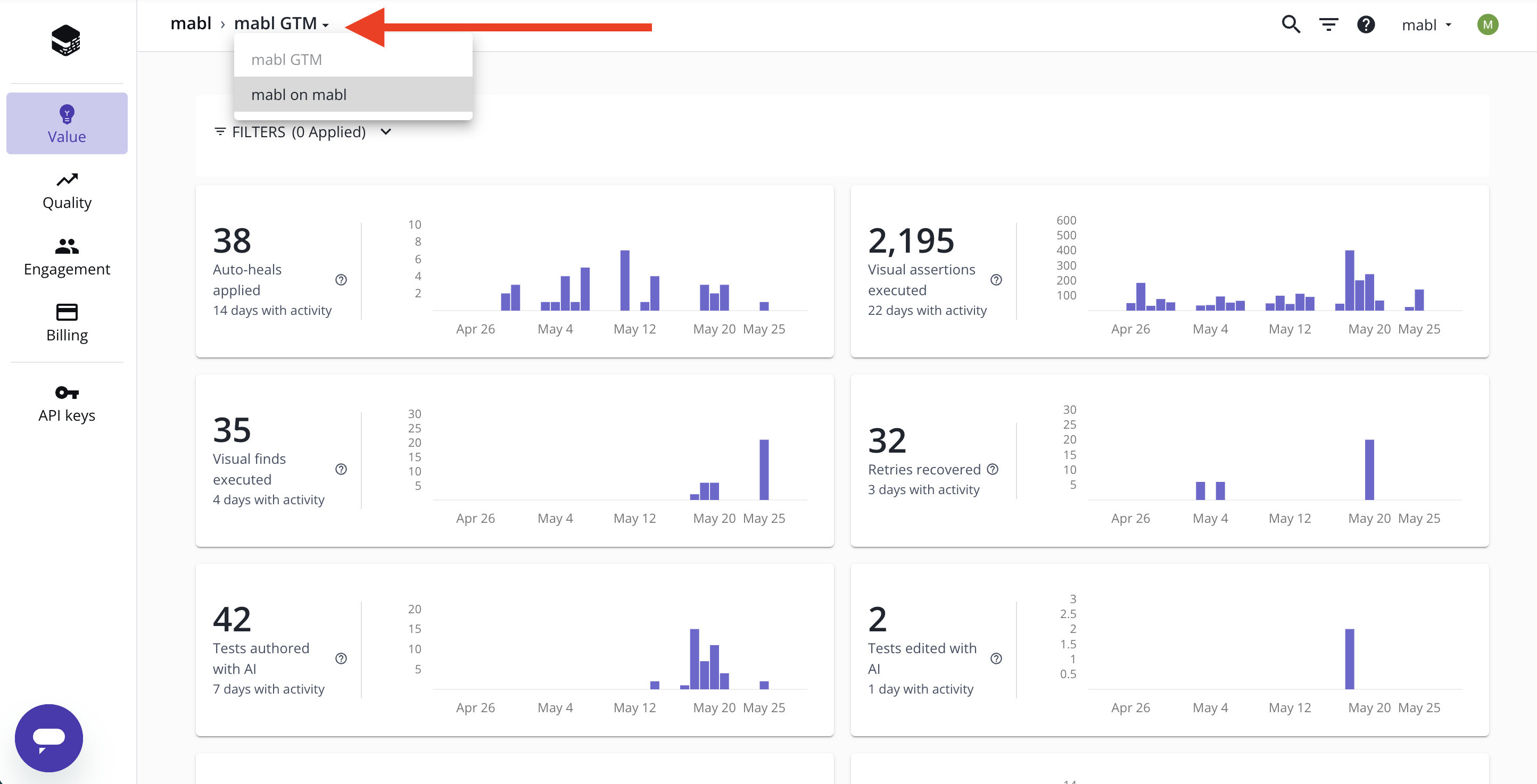1537x784 pixels.
Task: Select mabl GTM in the workspace menu
Action: (353, 60)
